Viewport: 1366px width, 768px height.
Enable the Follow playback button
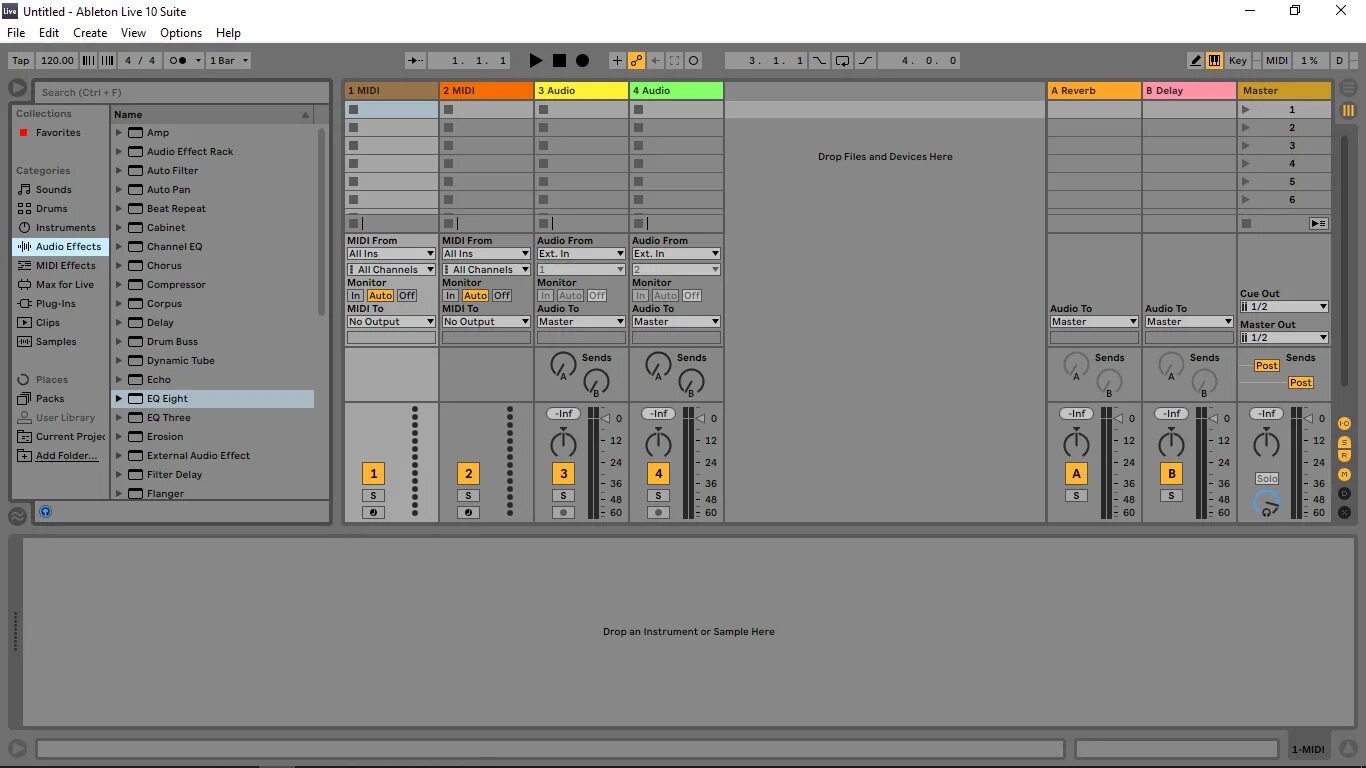click(416, 61)
